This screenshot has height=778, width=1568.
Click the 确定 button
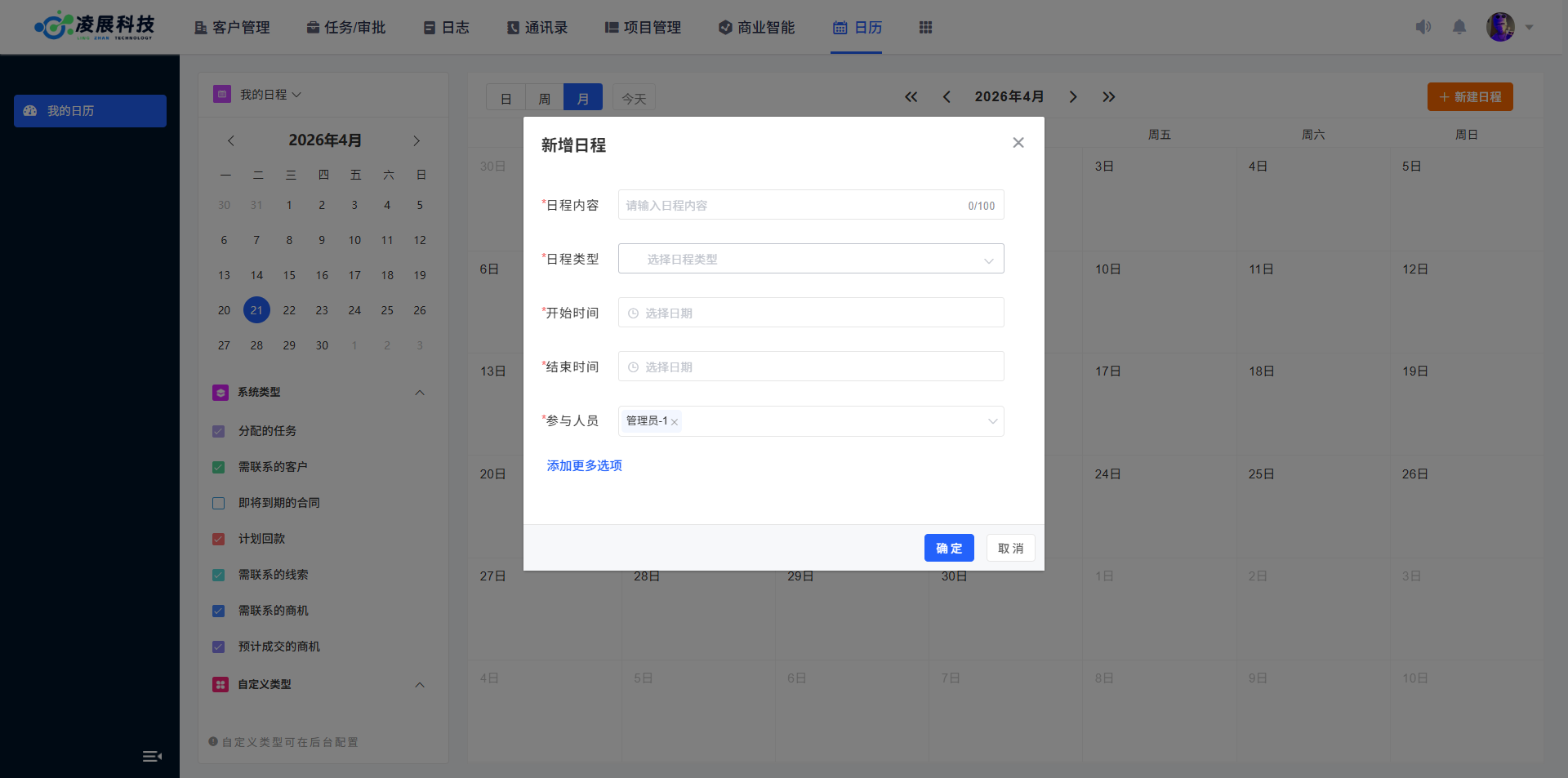pos(948,548)
